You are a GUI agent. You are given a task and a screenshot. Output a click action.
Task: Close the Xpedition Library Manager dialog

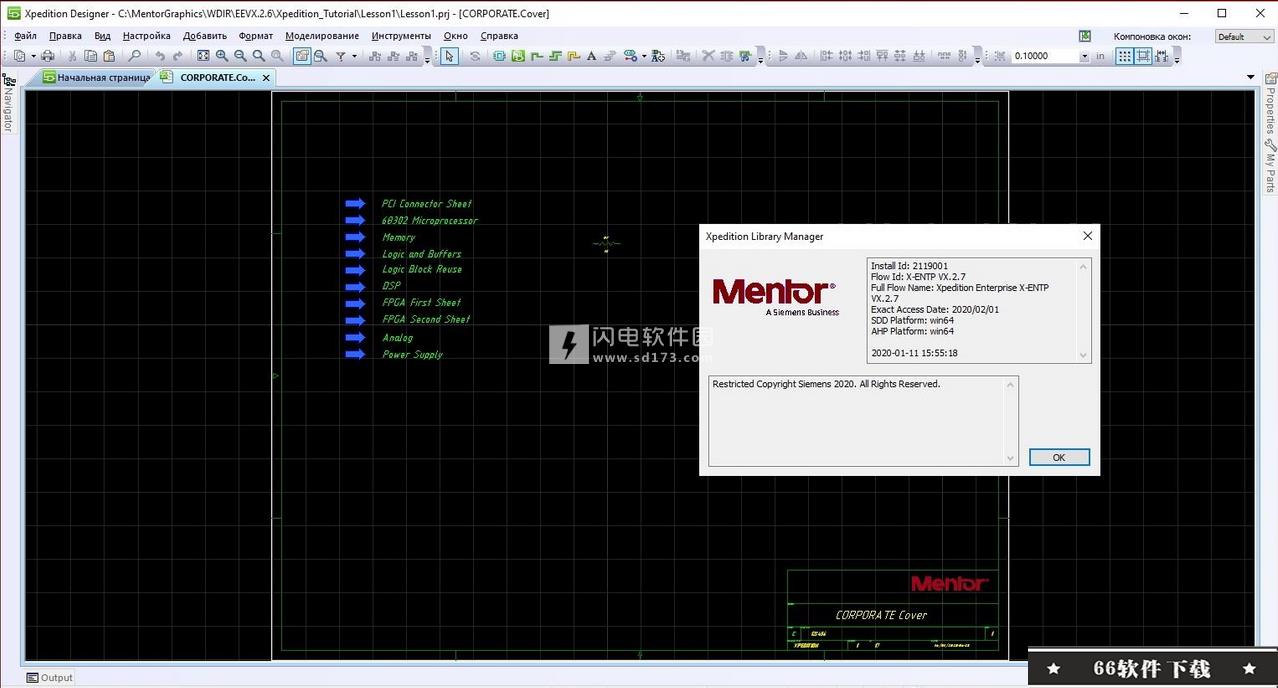[x=1087, y=236]
